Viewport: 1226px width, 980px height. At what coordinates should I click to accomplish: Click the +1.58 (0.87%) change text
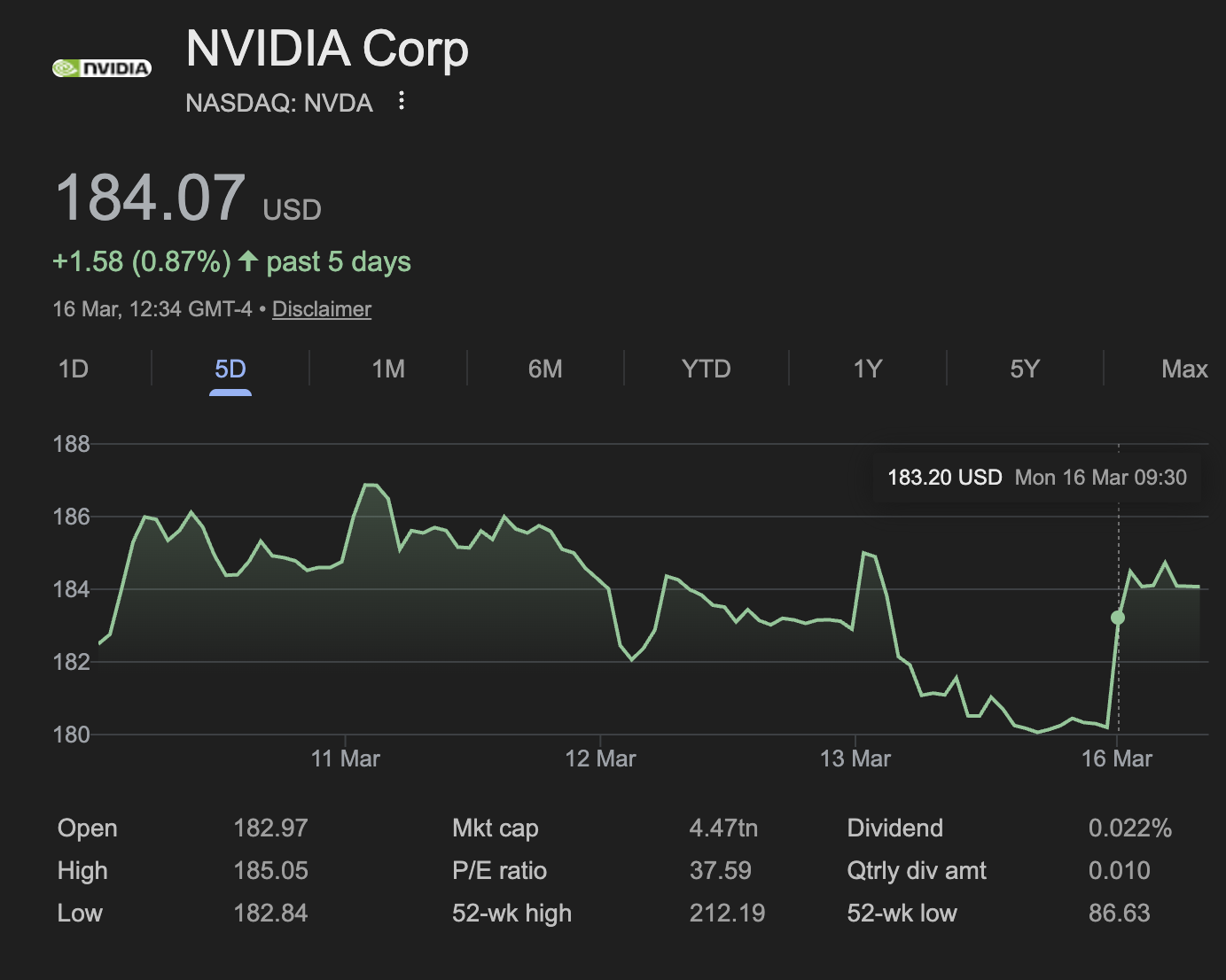pyautogui.click(x=142, y=260)
